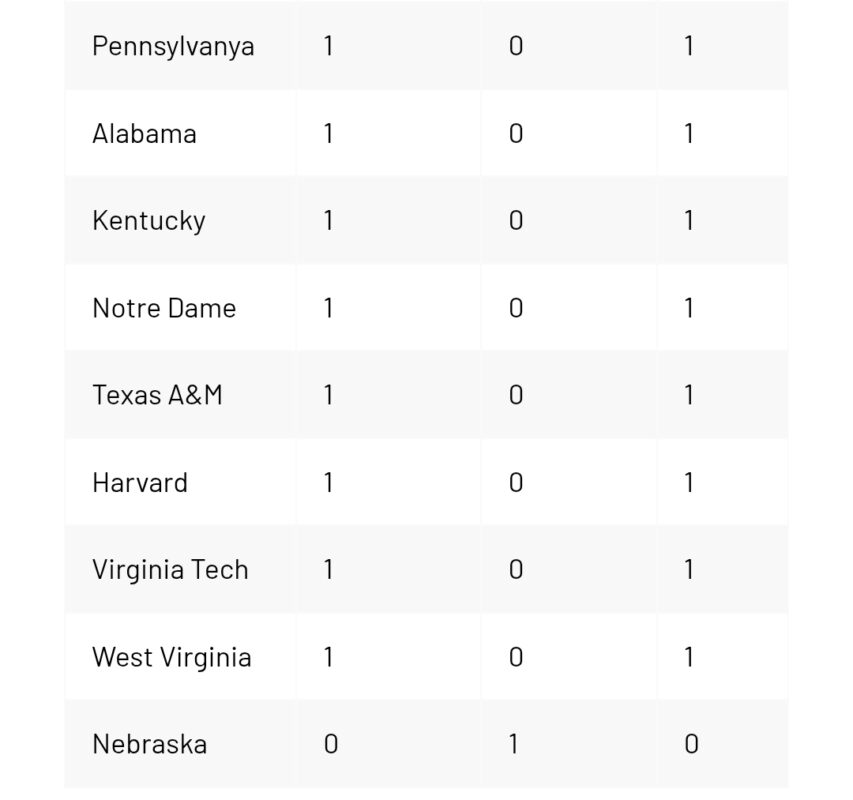Click Virginia Tech's middle column value 0
The width and height of the screenshot is (853, 800).
click(516, 570)
